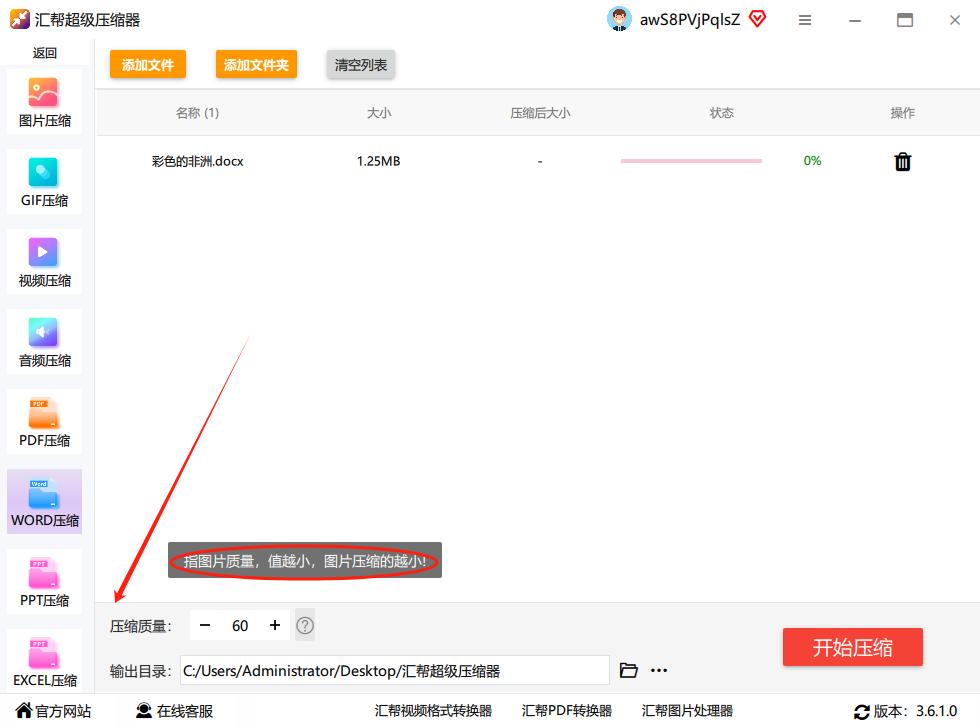Screen dimensions: 980x727
Task: Open the help tooltip next to 压缩质量
Action: [304, 625]
